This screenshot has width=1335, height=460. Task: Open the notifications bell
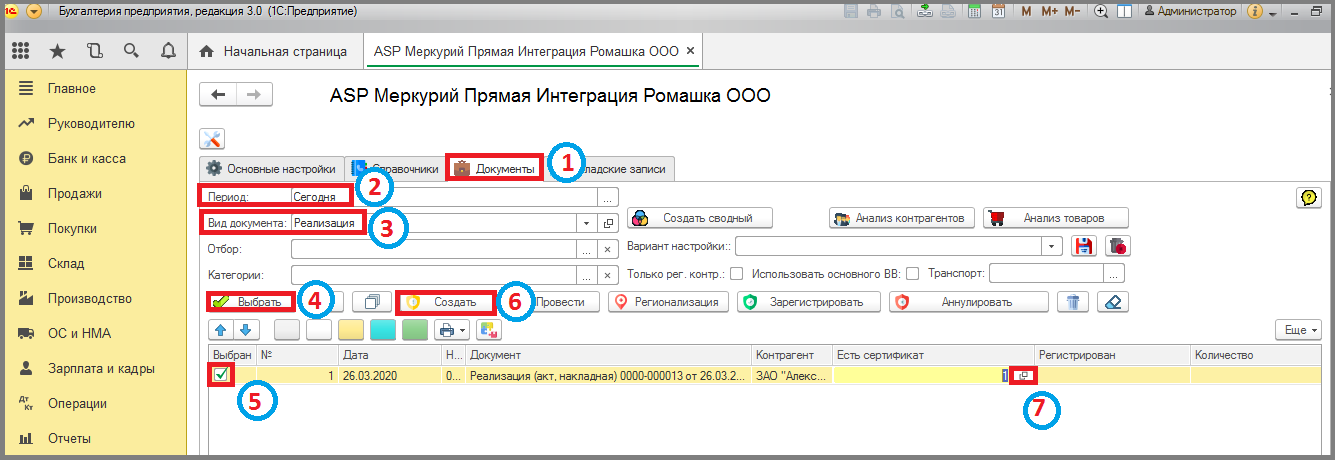(168, 51)
